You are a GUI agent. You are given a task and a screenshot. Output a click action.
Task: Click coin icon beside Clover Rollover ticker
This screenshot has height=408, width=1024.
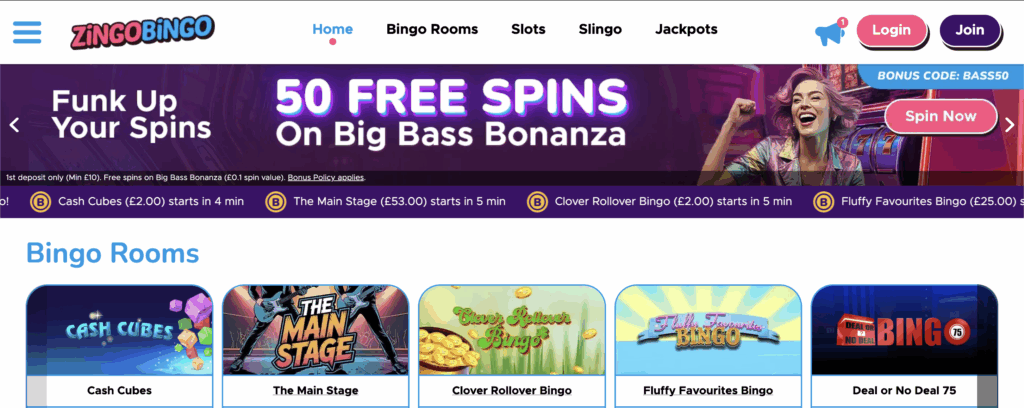[x=538, y=201]
